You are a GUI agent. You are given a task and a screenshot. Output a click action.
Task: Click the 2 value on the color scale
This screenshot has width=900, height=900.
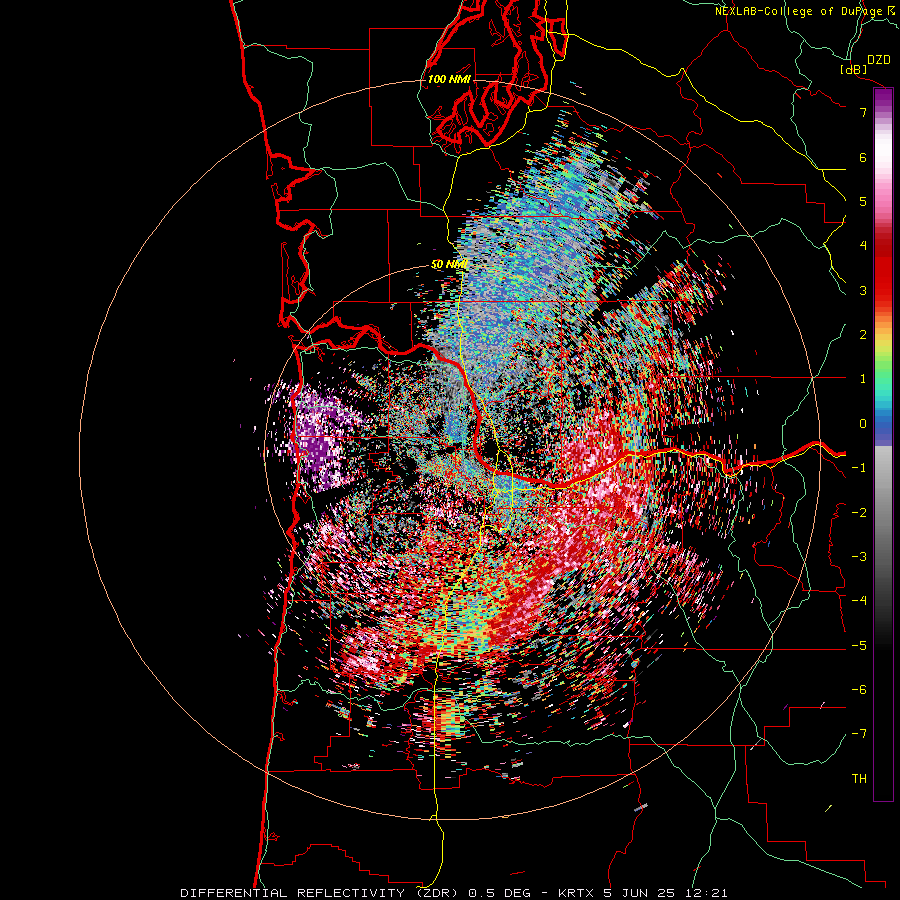click(863, 335)
